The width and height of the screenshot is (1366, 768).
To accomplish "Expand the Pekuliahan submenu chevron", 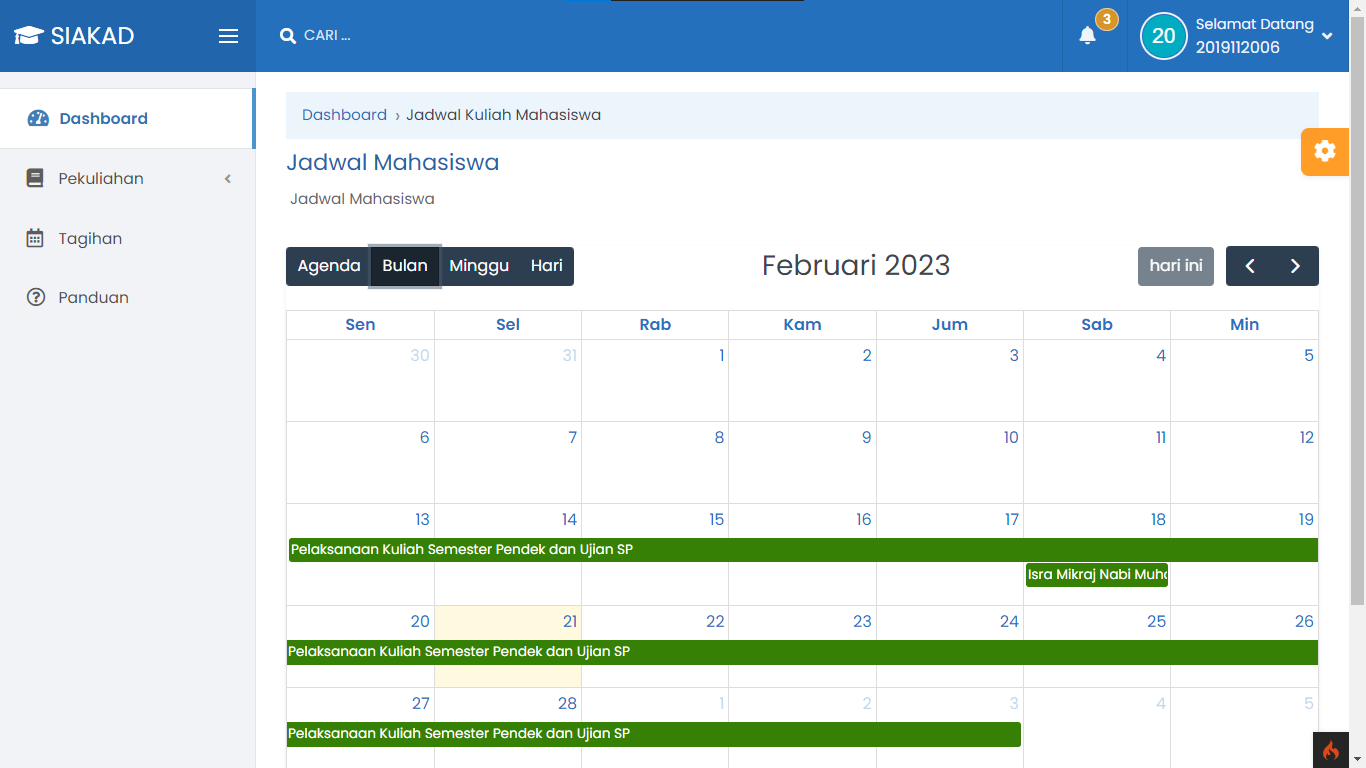I will [x=227, y=179].
